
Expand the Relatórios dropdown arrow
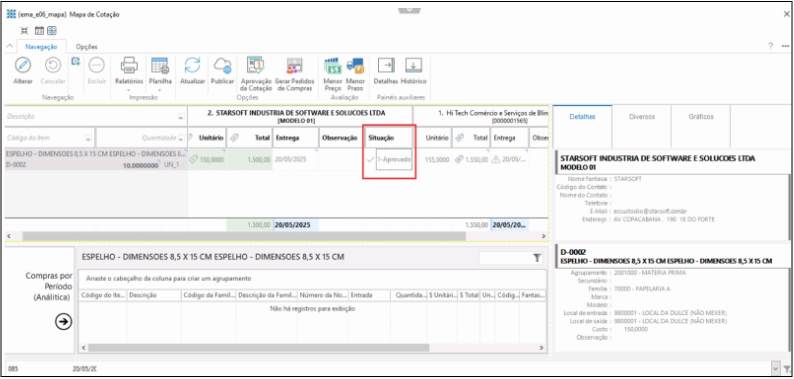[129, 91]
